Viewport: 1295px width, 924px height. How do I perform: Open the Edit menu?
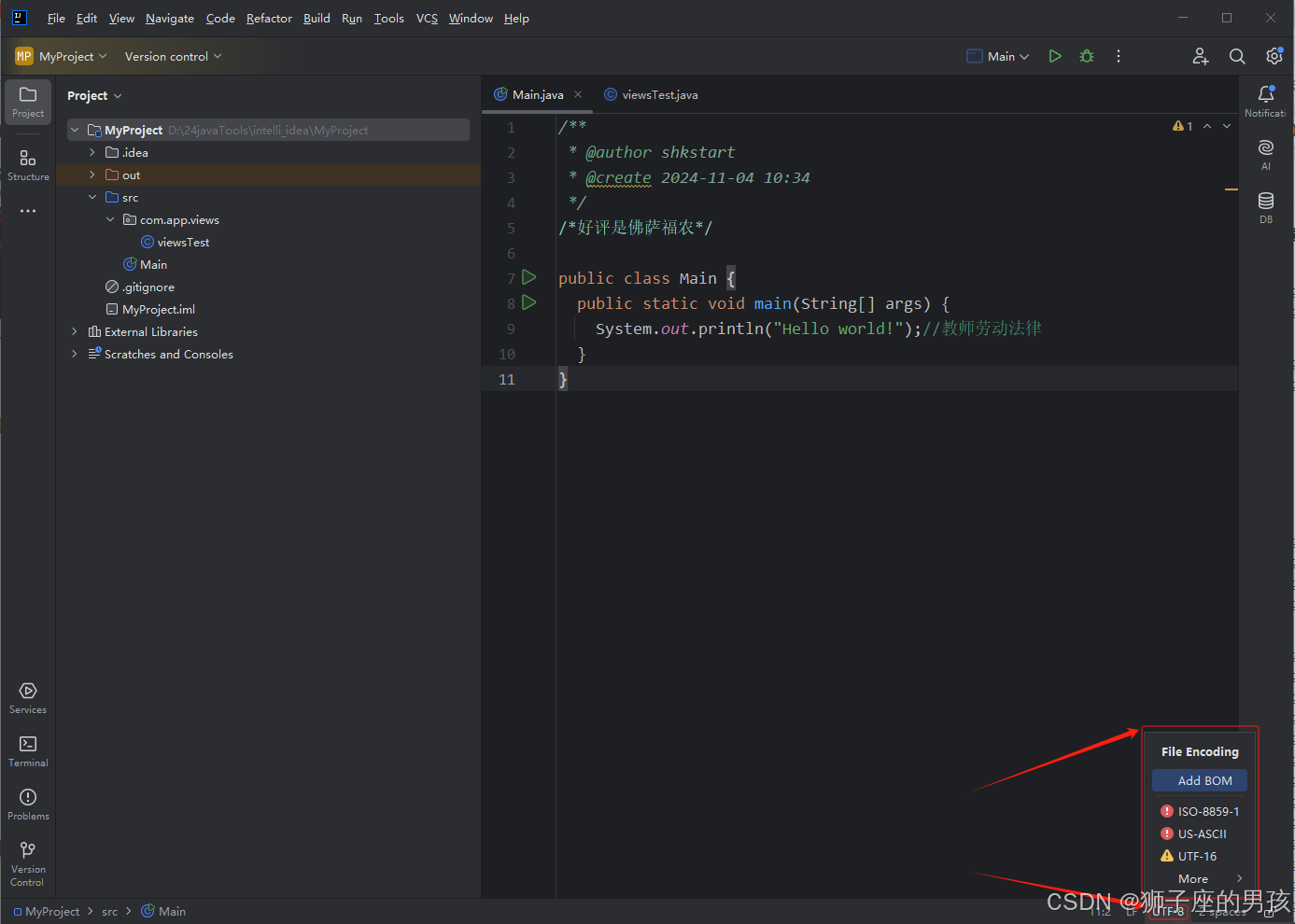coord(87,18)
